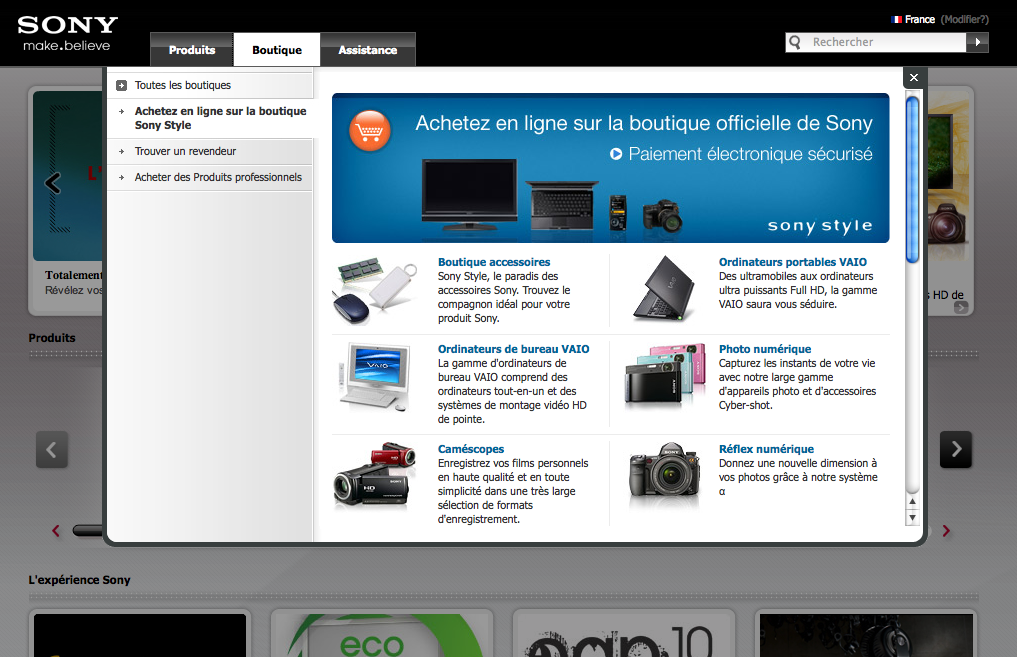
Task: Click the accessories product thumbnail
Action: point(376,291)
